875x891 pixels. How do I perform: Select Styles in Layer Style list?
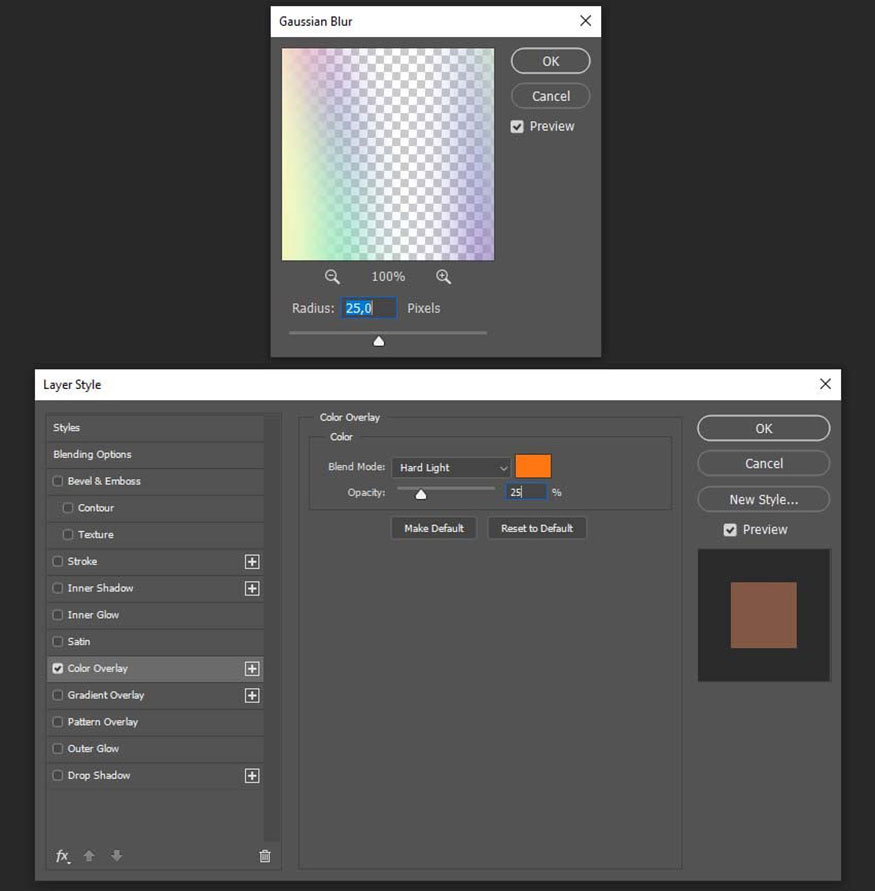pyautogui.click(x=155, y=428)
